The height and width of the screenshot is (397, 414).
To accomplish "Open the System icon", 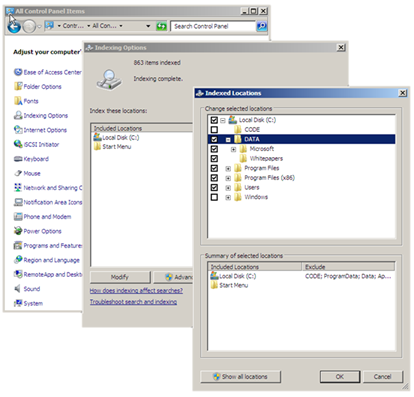I will [18, 303].
